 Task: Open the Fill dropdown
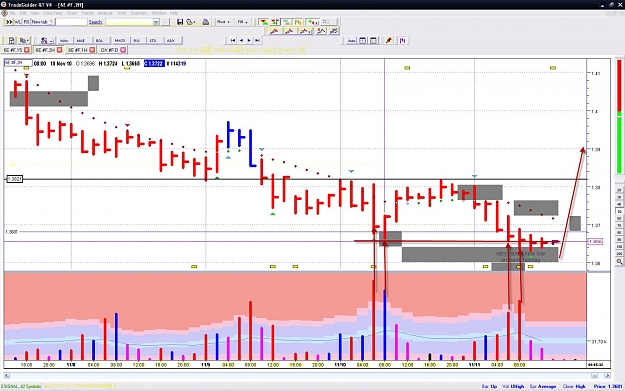(x=242, y=22)
